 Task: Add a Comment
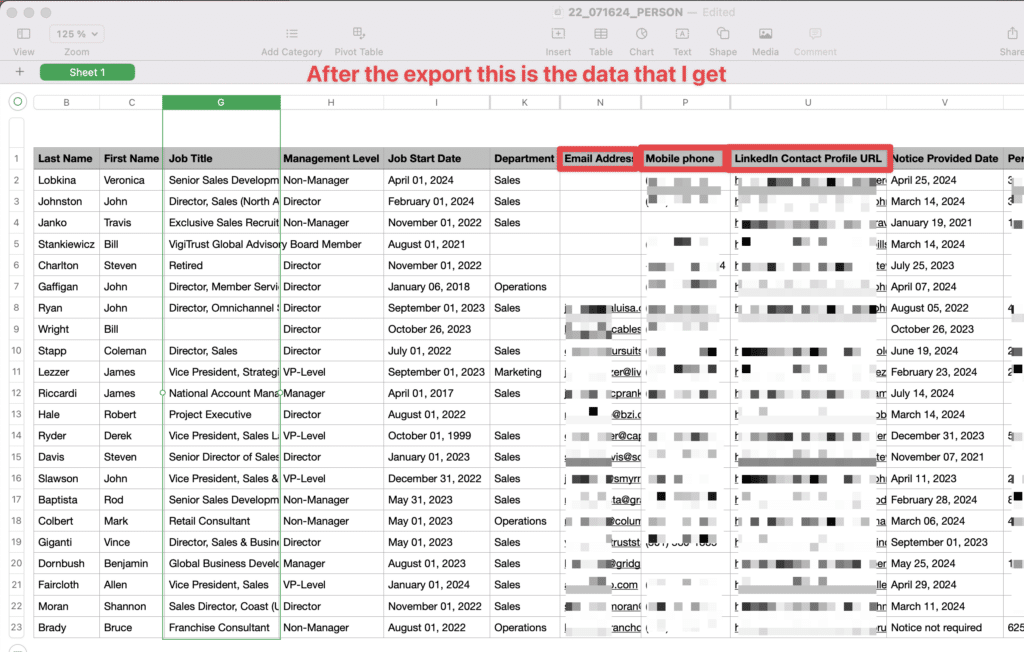[x=815, y=33]
